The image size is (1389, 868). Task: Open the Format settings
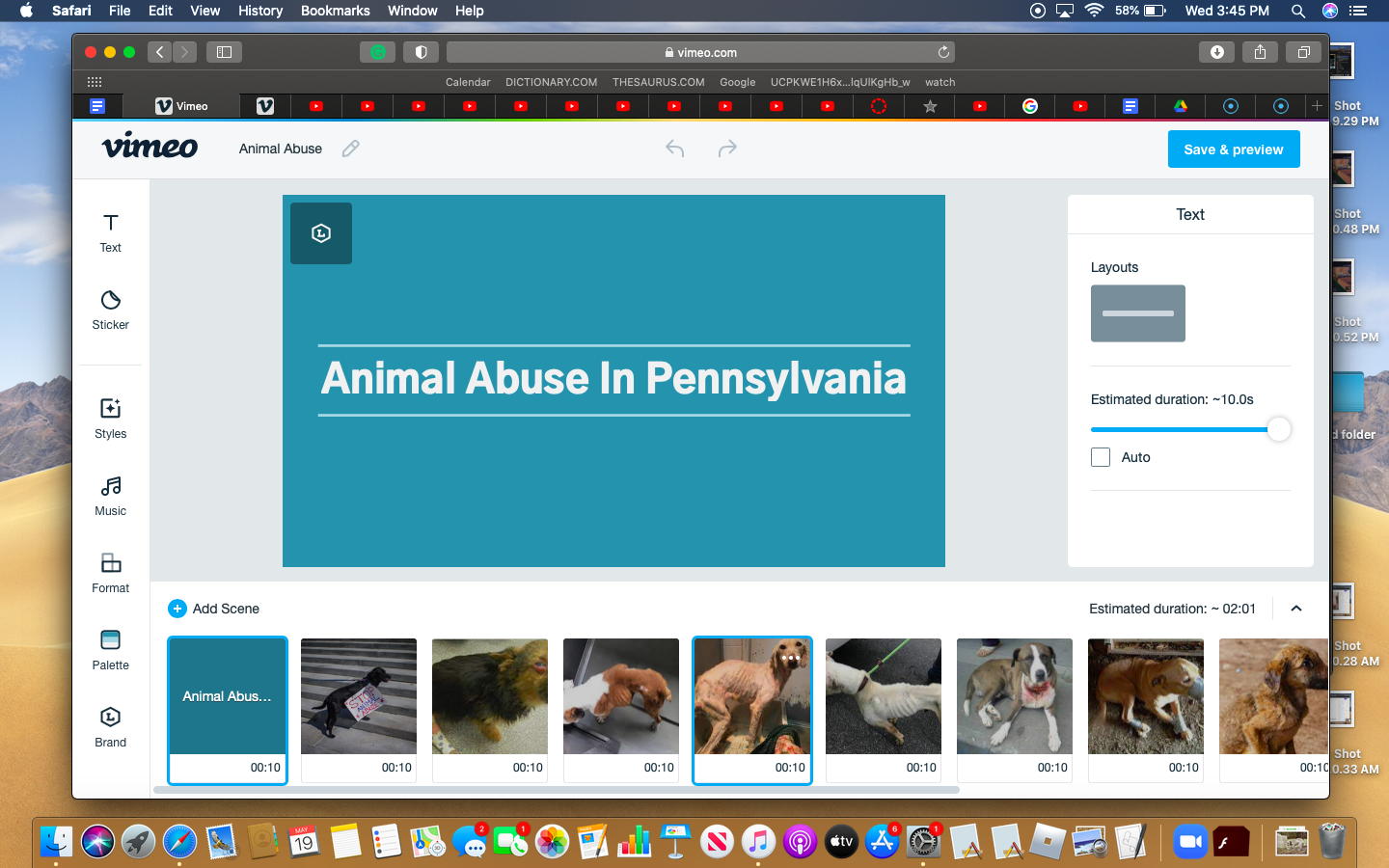(110, 573)
